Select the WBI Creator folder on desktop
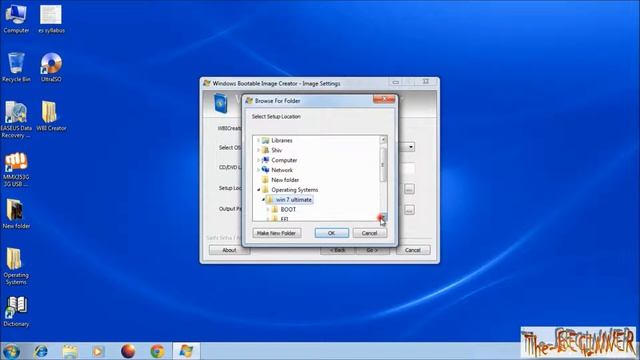This screenshot has width=640, height=360. [x=51, y=116]
